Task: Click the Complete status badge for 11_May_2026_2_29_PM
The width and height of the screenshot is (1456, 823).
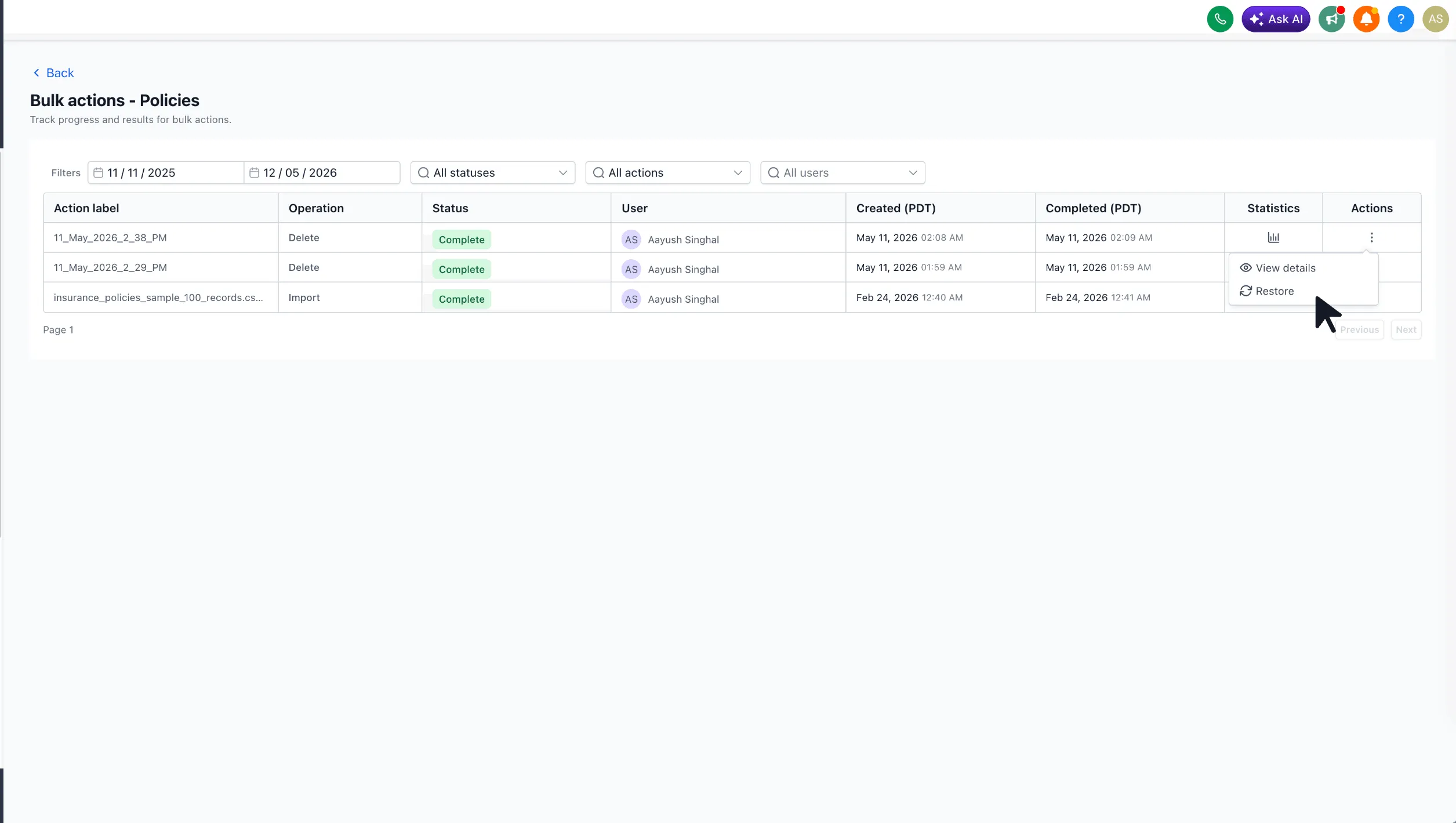Action: click(x=462, y=269)
